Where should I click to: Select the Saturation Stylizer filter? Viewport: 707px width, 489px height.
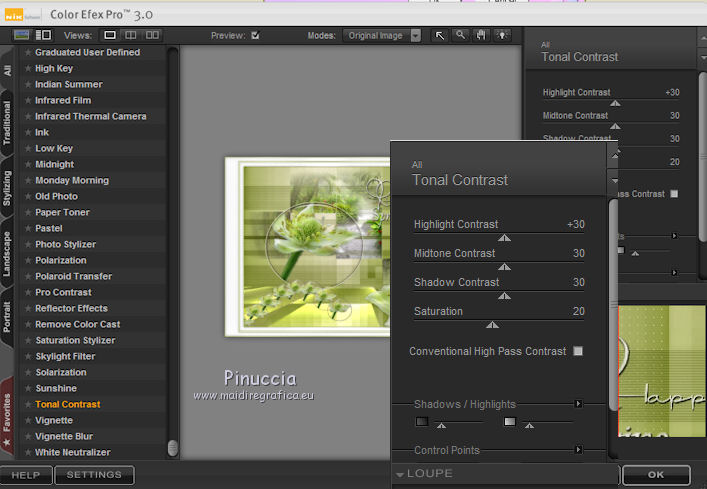click(x=75, y=340)
